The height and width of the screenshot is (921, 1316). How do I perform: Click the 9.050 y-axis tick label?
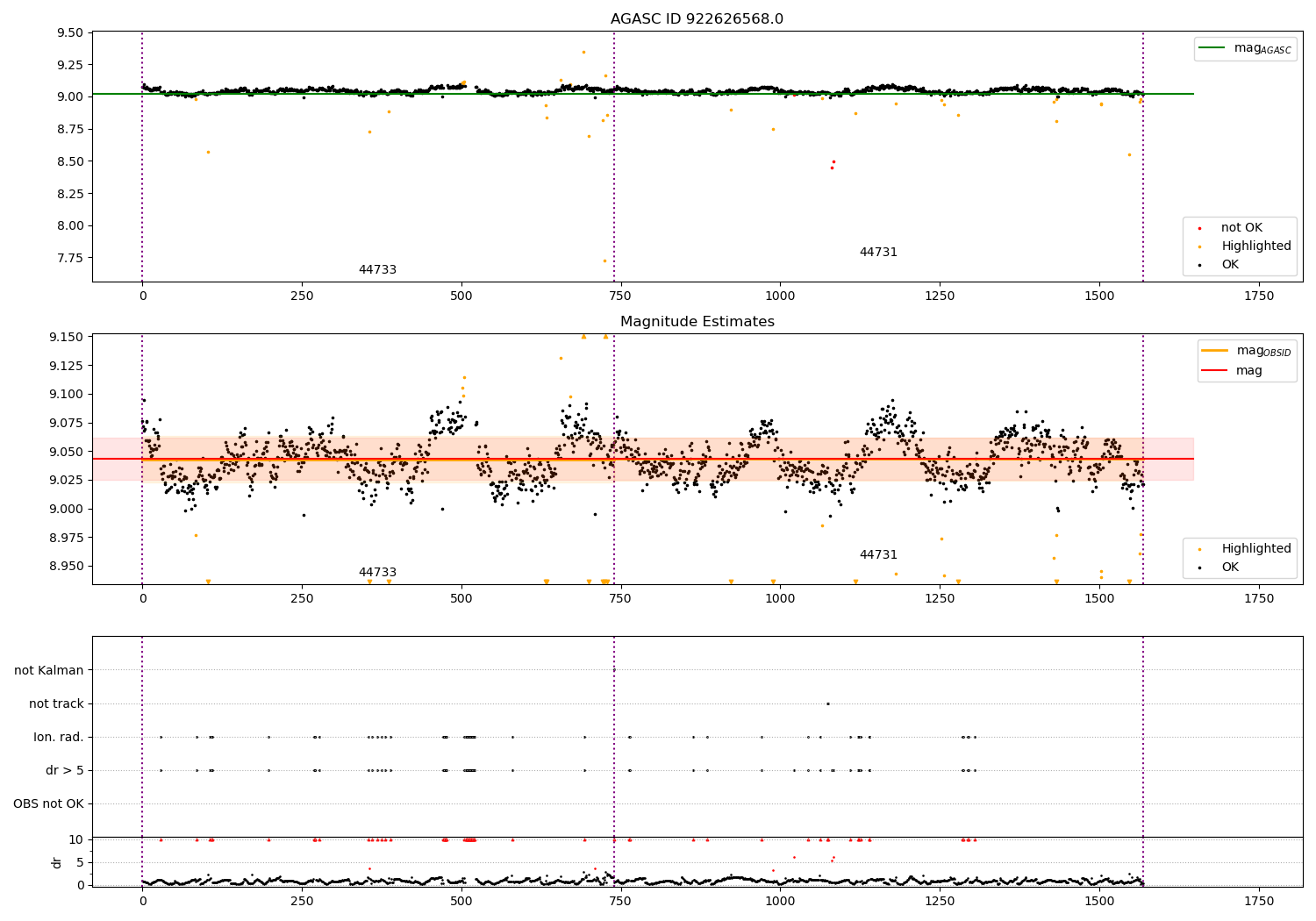pos(66,452)
